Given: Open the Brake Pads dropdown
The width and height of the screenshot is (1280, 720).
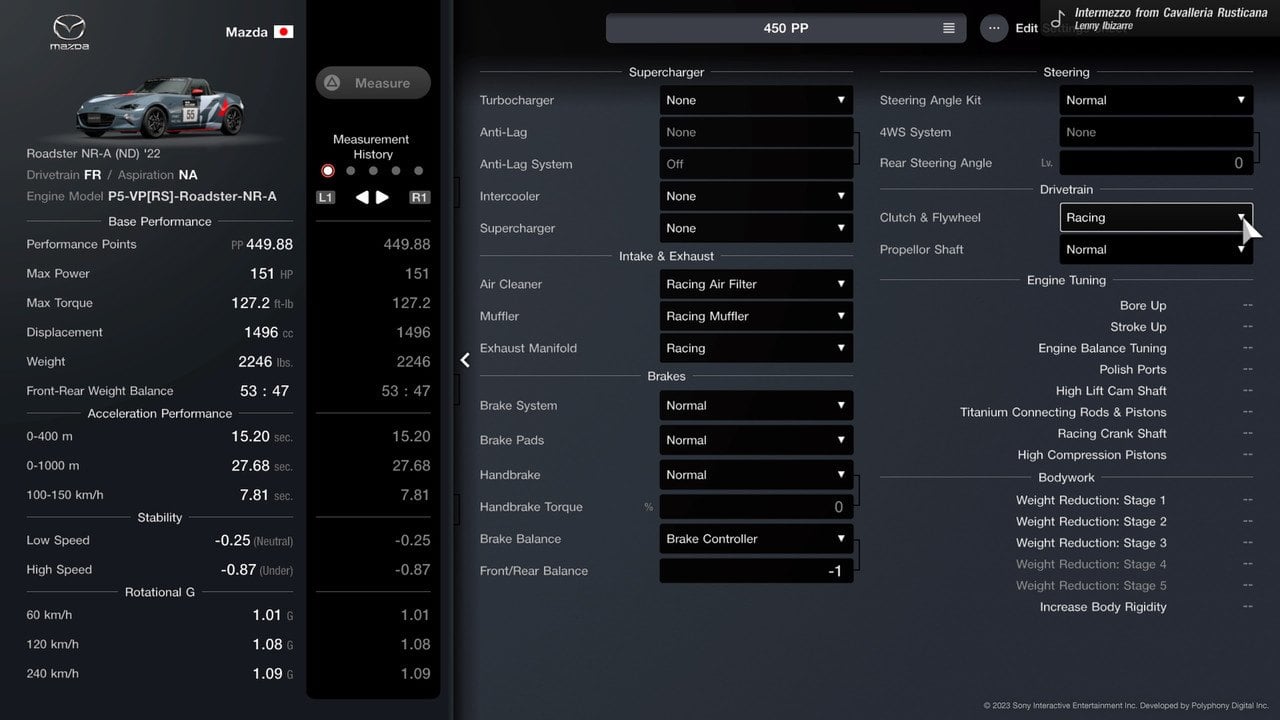Looking at the screenshot, I should click(x=756, y=440).
